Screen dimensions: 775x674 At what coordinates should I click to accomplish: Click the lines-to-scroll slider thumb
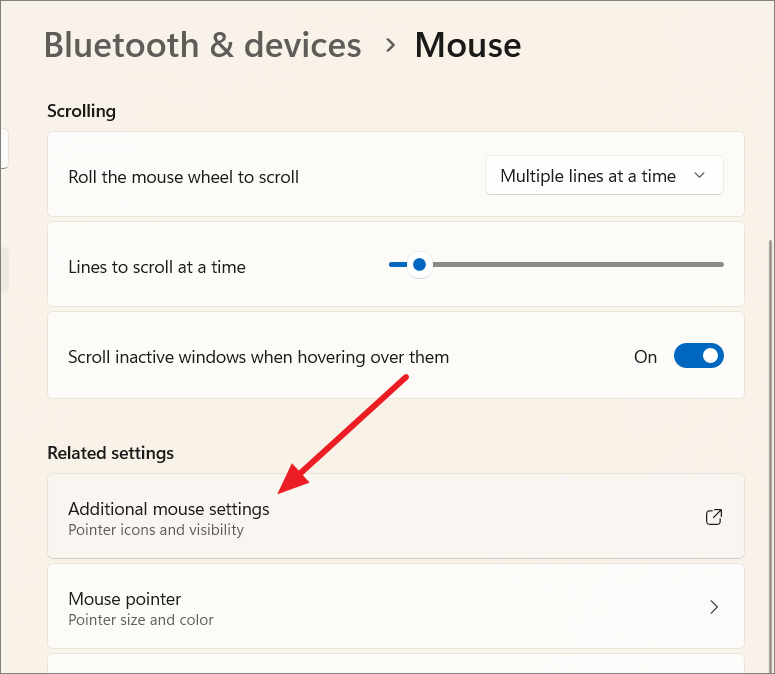(419, 265)
